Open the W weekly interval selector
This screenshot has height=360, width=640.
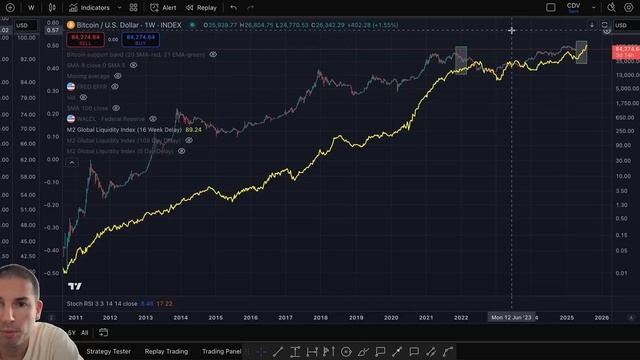pyautogui.click(x=31, y=7)
